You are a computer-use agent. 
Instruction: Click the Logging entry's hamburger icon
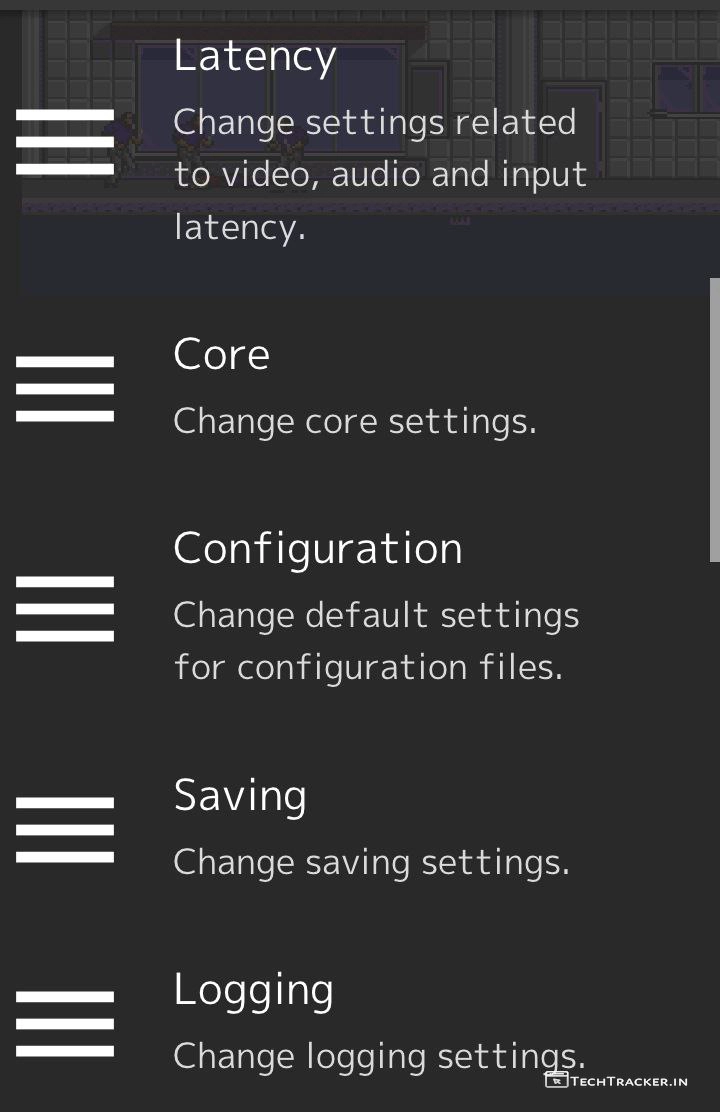[x=65, y=1023]
